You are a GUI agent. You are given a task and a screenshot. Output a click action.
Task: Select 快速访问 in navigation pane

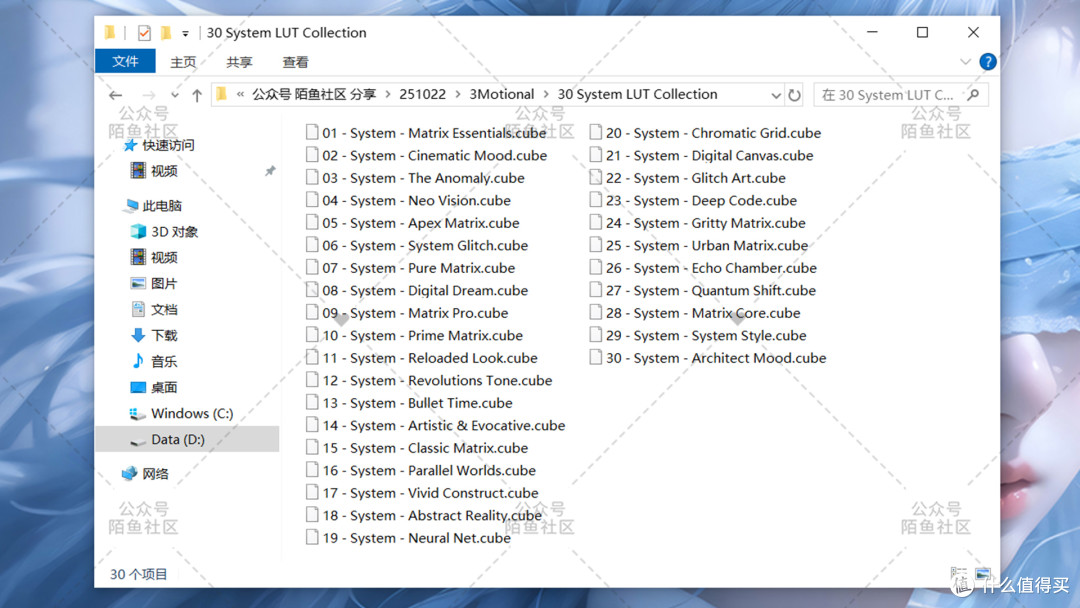point(168,145)
